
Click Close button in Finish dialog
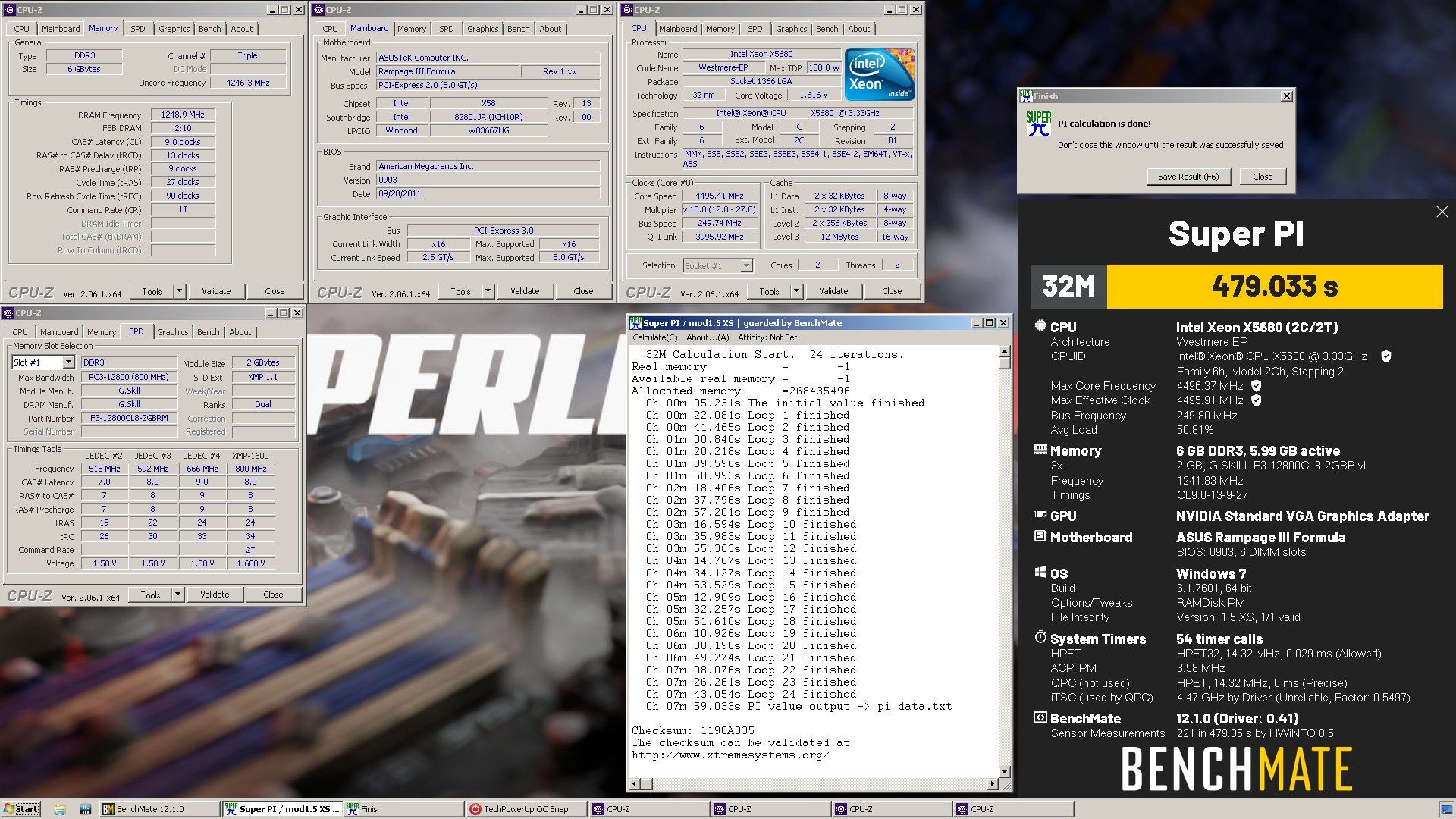(x=1263, y=177)
